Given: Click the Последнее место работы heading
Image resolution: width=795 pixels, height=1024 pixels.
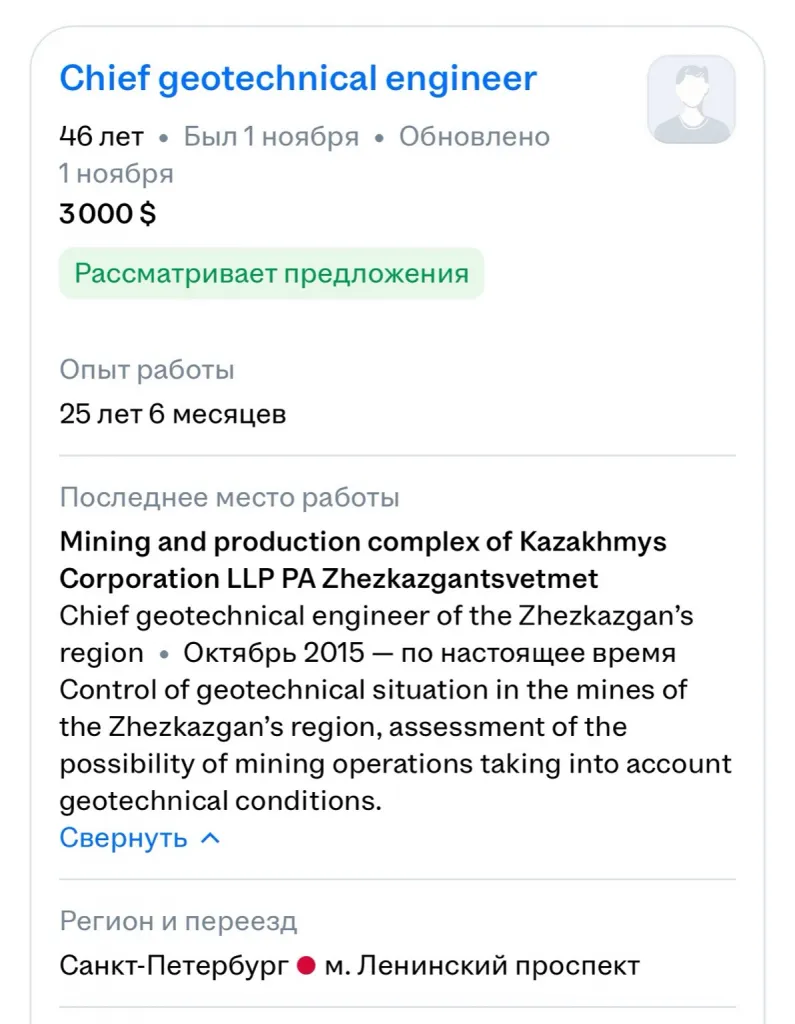Looking at the screenshot, I should (229, 497).
